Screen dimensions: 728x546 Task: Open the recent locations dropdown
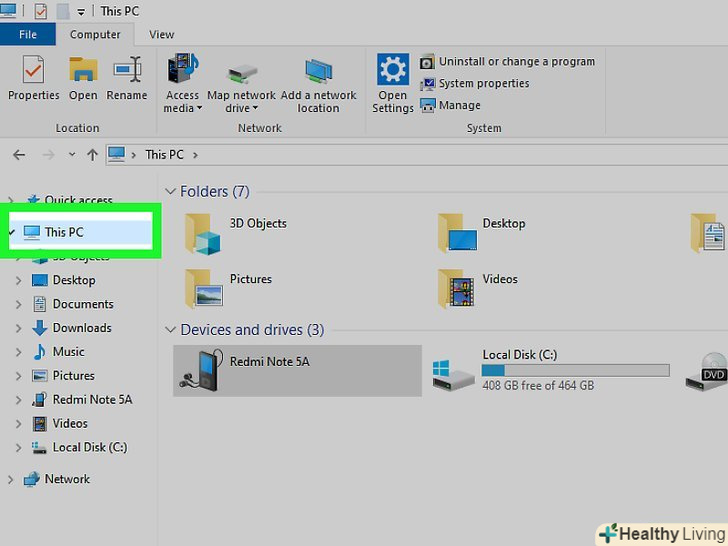click(x=72, y=154)
